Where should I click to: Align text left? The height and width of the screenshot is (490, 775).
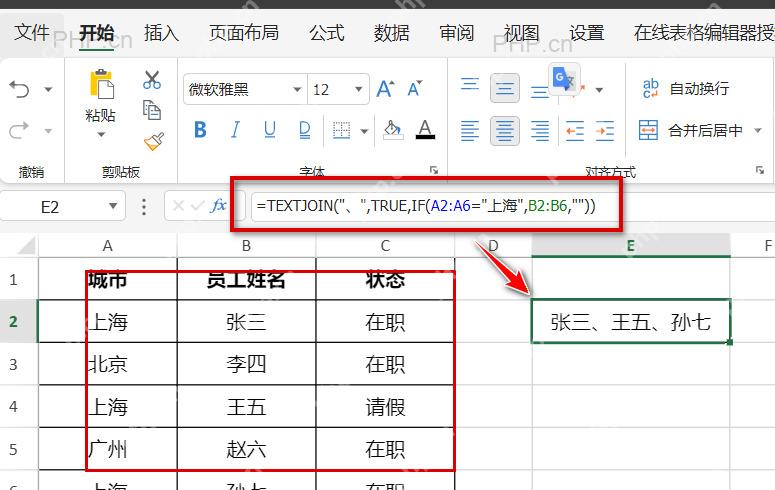click(x=470, y=131)
